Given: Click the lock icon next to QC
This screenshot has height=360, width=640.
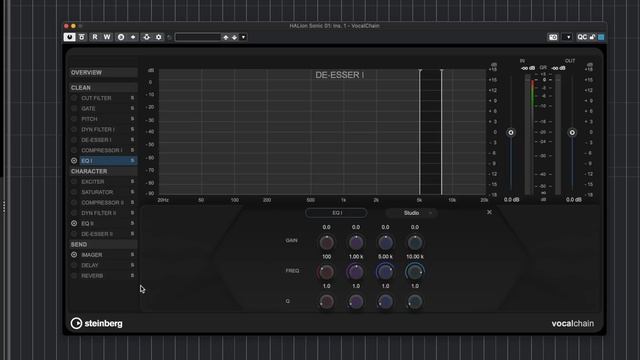Looking at the screenshot, I should [x=592, y=37].
